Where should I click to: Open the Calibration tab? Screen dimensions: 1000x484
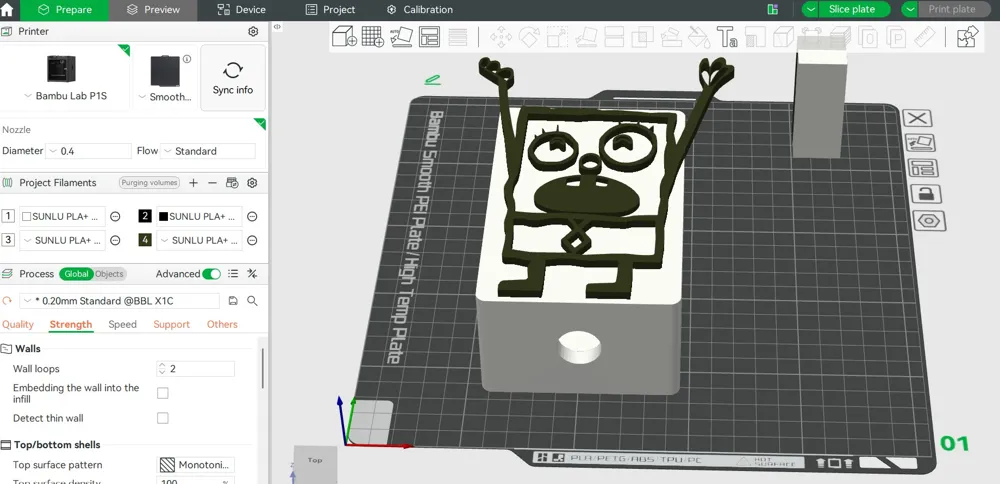[420, 10]
